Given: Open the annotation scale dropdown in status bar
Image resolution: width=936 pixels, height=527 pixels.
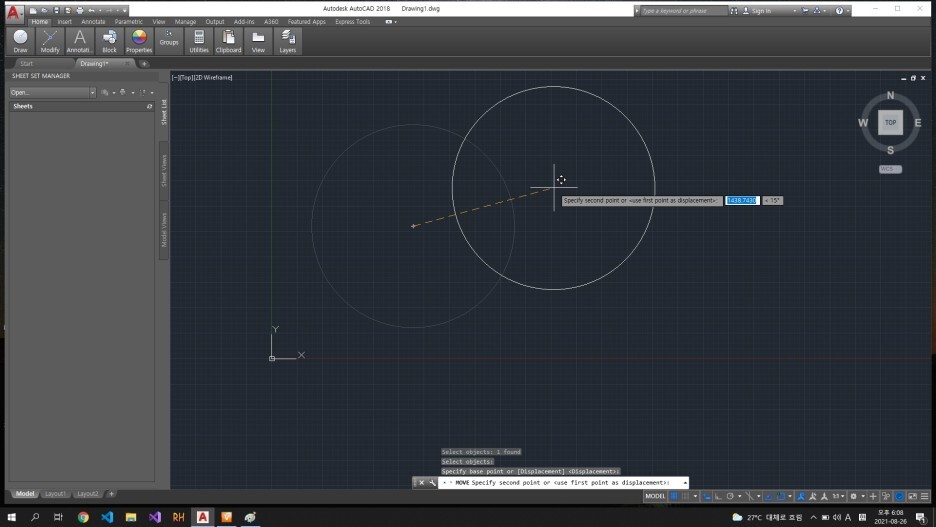Looking at the screenshot, I should pos(839,496).
